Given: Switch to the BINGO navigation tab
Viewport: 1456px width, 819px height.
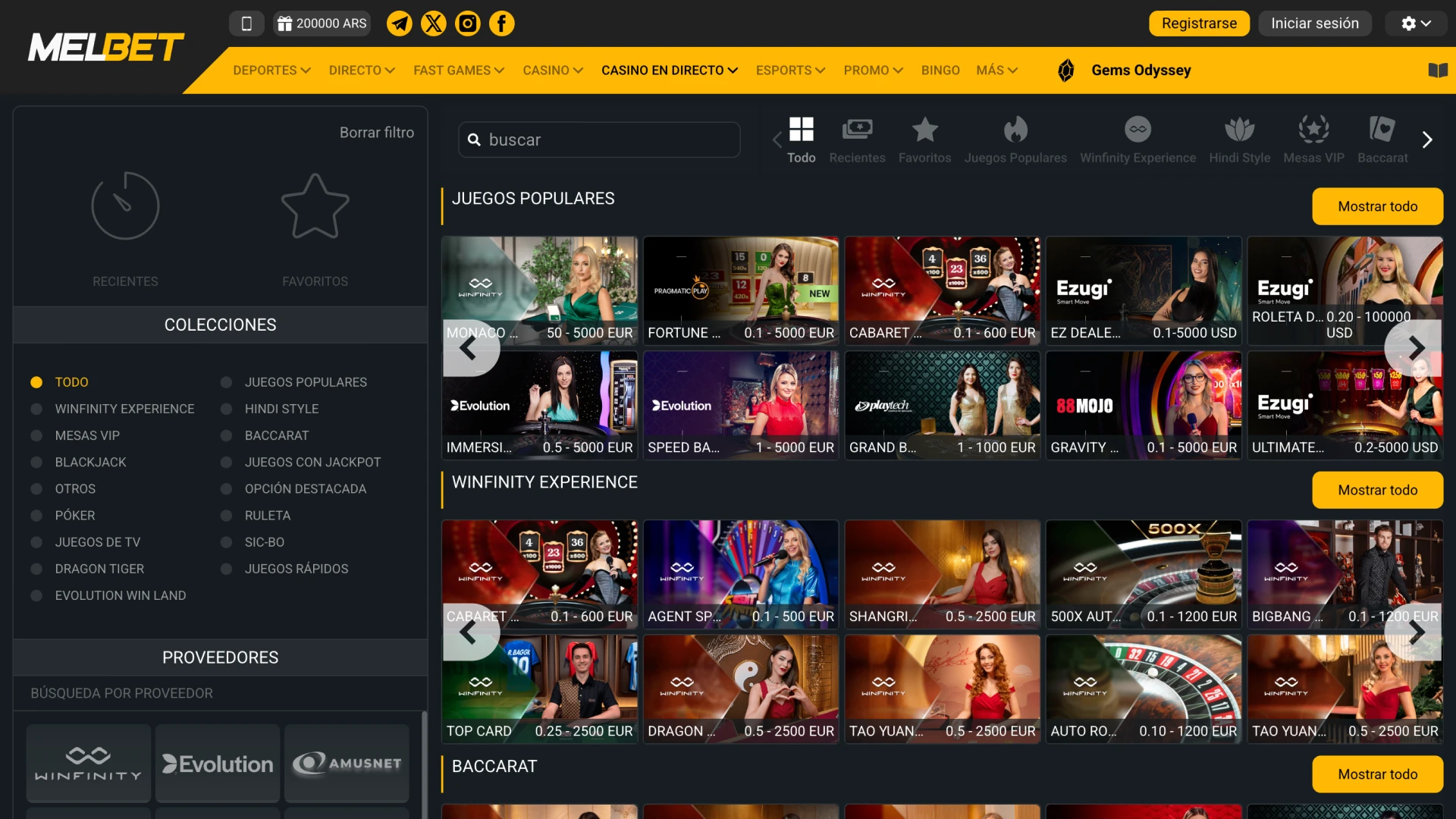Looking at the screenshot, I should coord(940,70).
